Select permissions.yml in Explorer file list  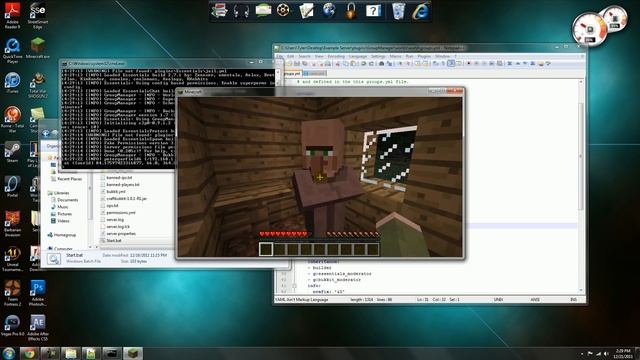[120, 213]
